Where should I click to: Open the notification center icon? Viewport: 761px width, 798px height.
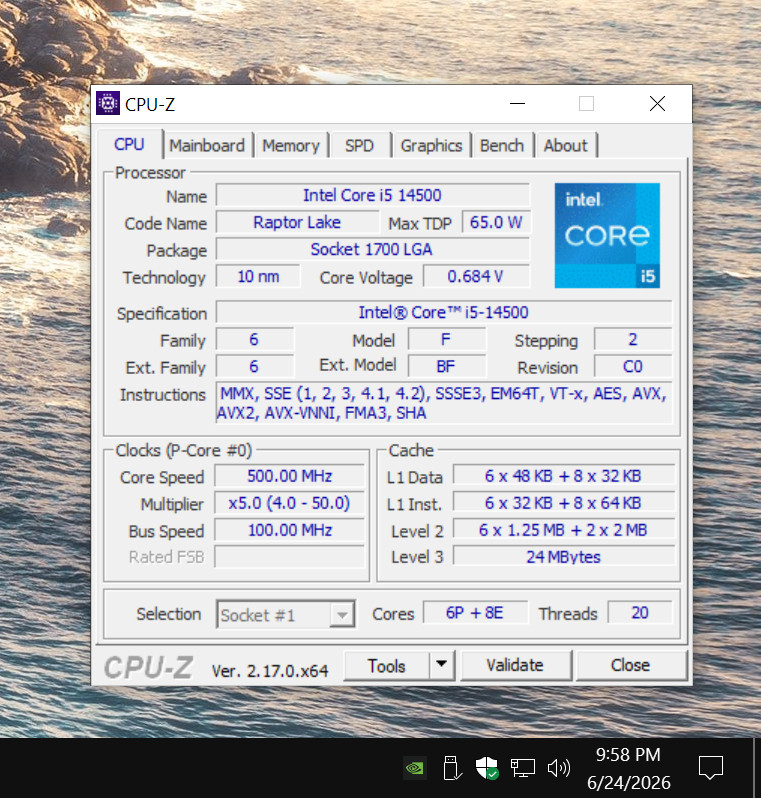[x=711, y=767]
